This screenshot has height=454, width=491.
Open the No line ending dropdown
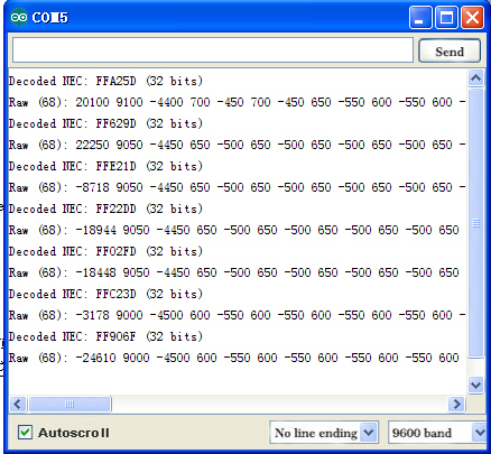324,433
